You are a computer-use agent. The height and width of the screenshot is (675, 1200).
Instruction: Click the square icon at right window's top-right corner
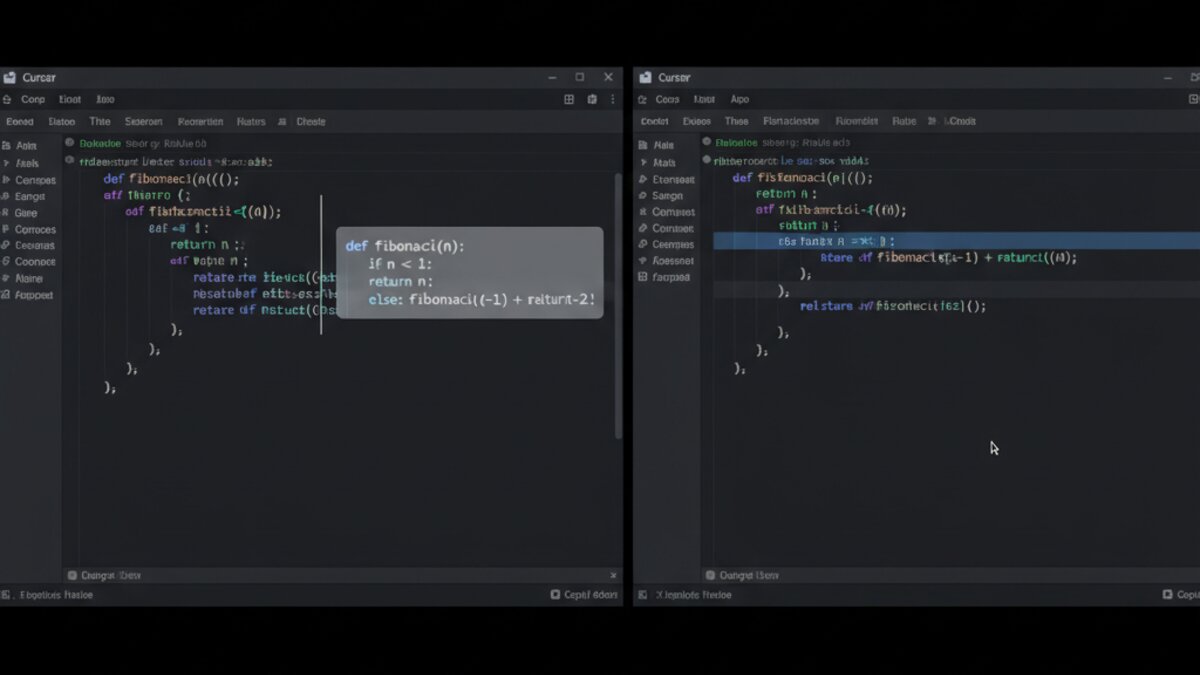tap(1193, 99)
